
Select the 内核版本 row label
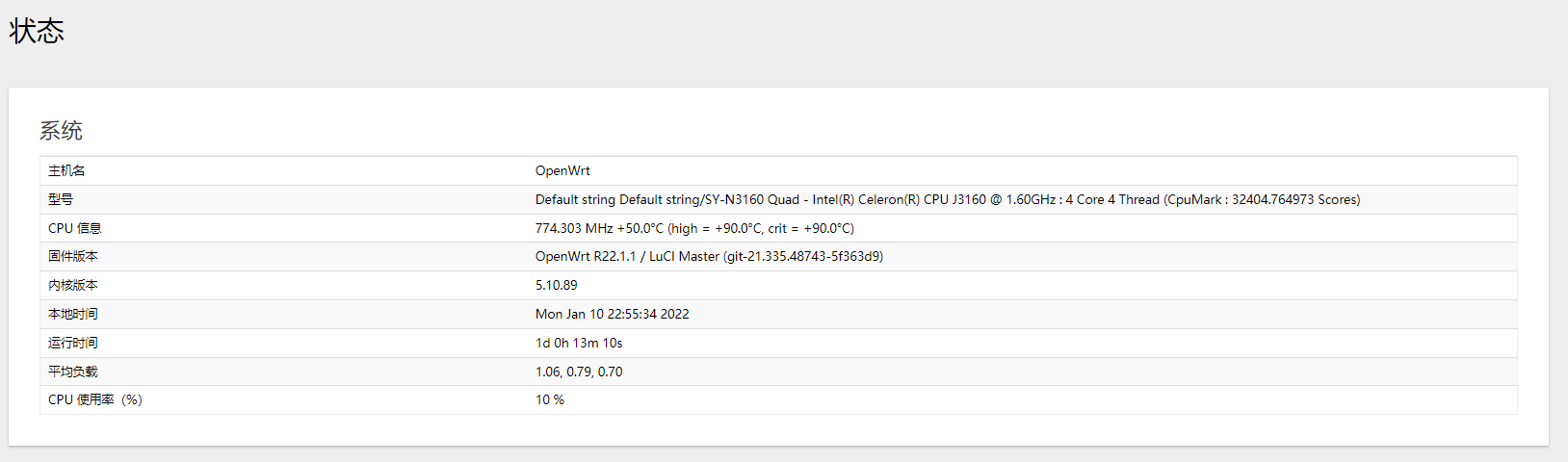(x=73, y=285)
